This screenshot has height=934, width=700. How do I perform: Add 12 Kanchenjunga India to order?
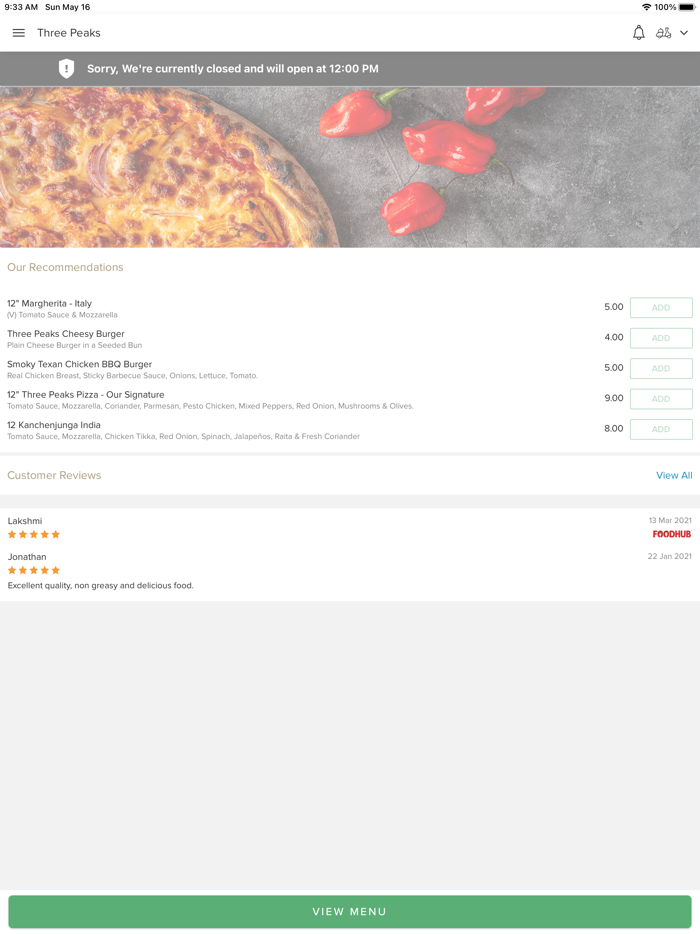[x=661, y=429]
